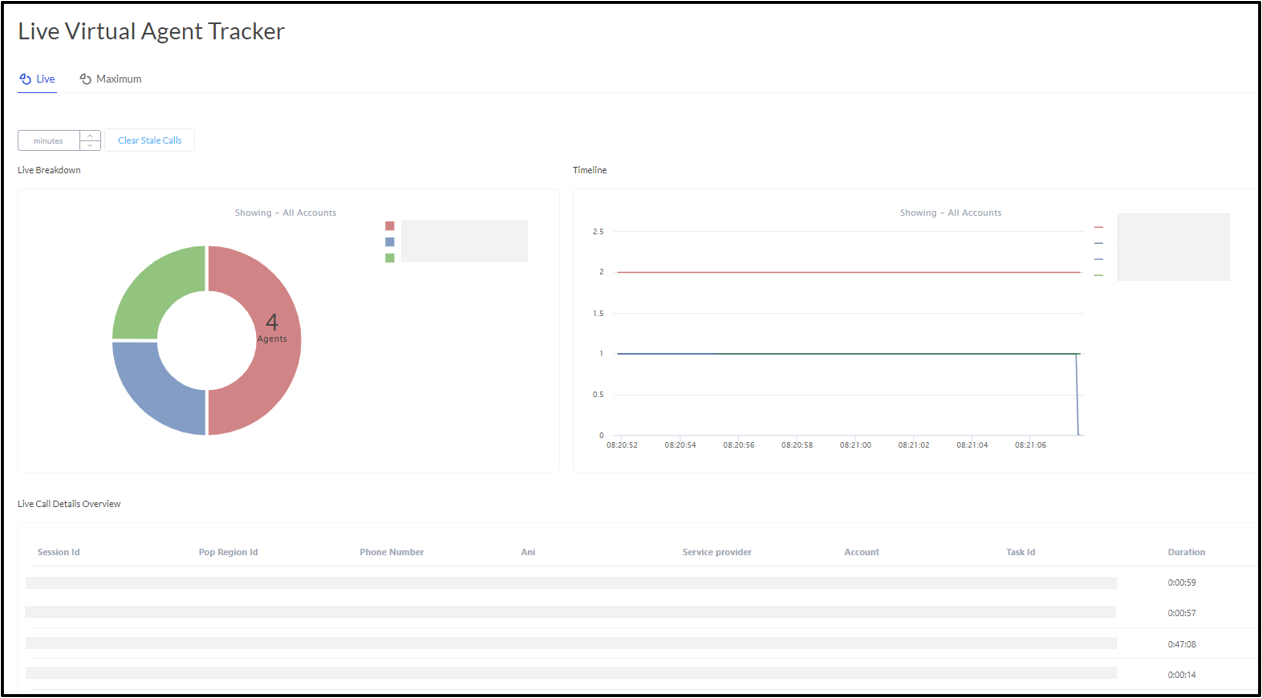The width and height of the screenshot is (1262, 698).
Task: Click the Service provider column header
Action: click(x=717, y=552)
